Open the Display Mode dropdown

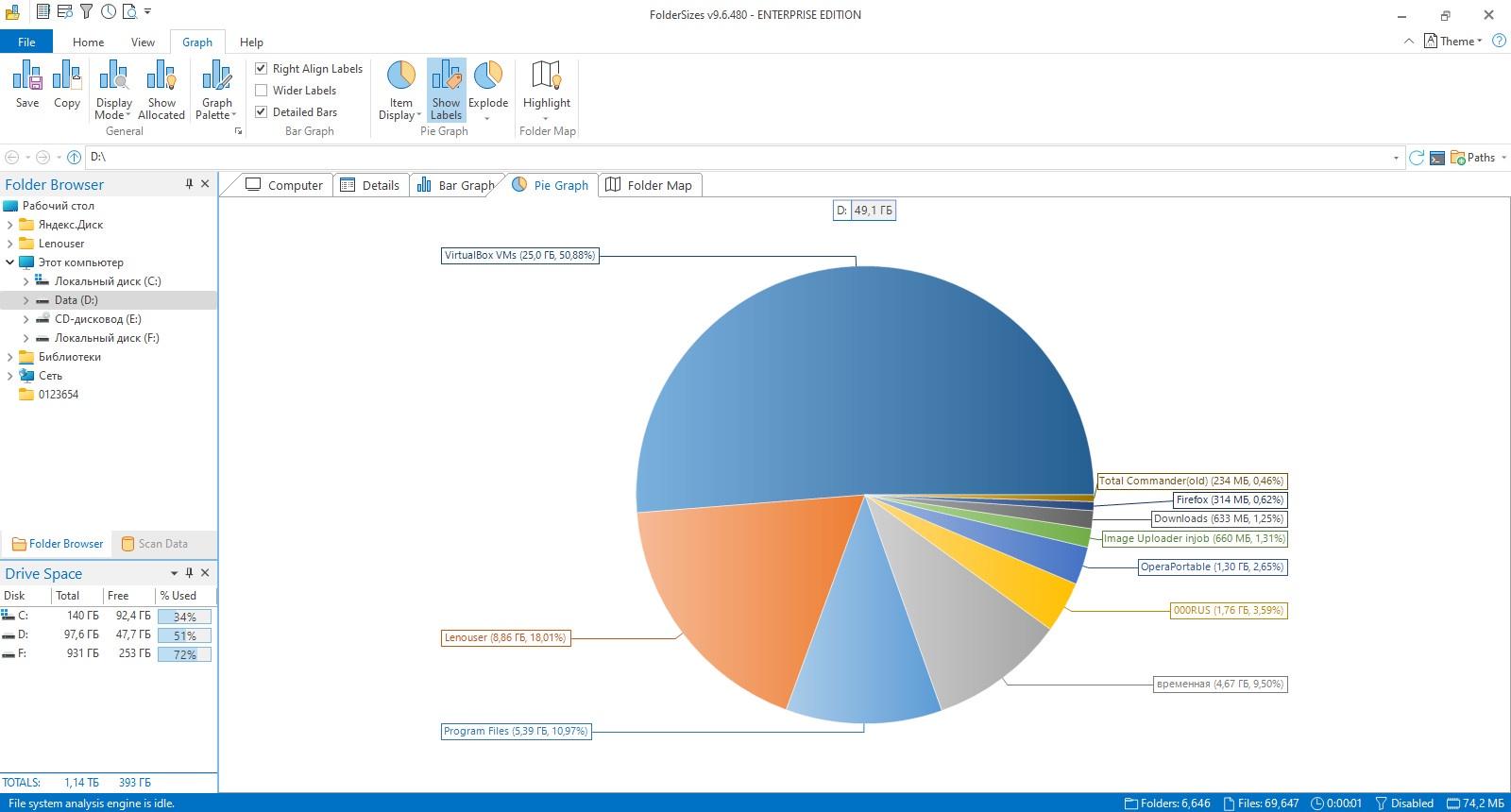pyautogui.click(x=113, y=91)
